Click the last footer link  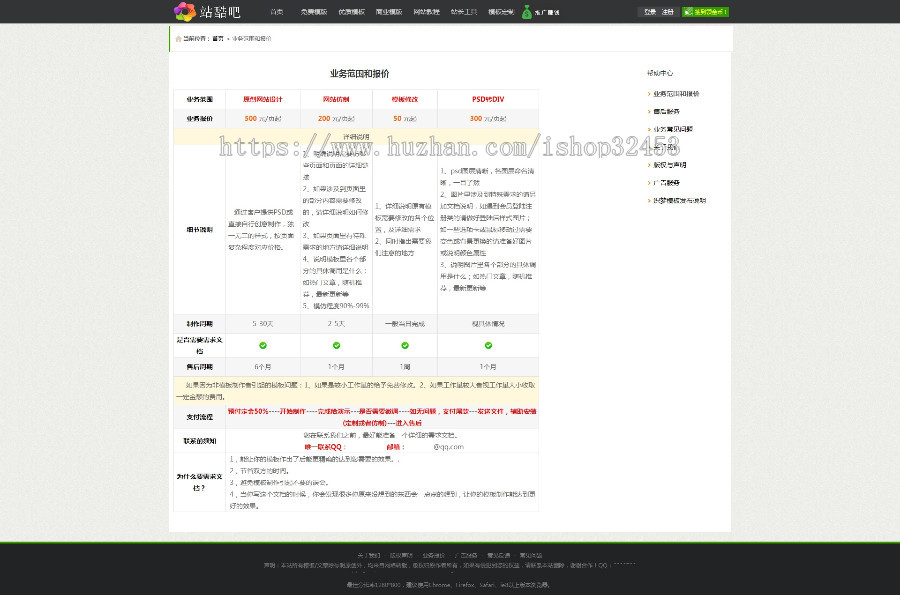(531, 555)
